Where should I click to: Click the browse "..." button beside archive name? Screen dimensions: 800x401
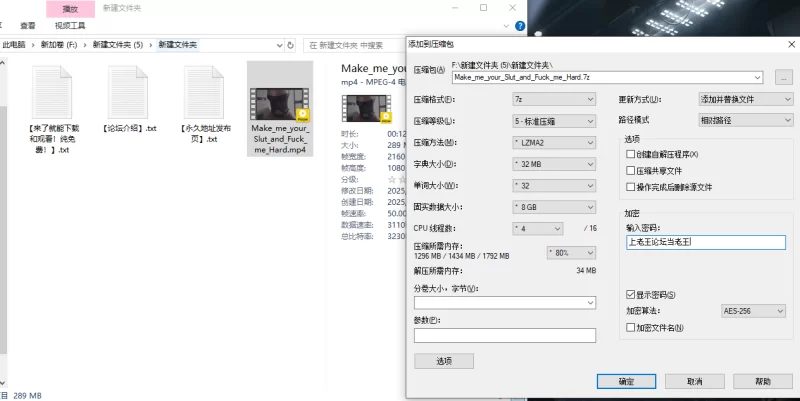(783, 78)
